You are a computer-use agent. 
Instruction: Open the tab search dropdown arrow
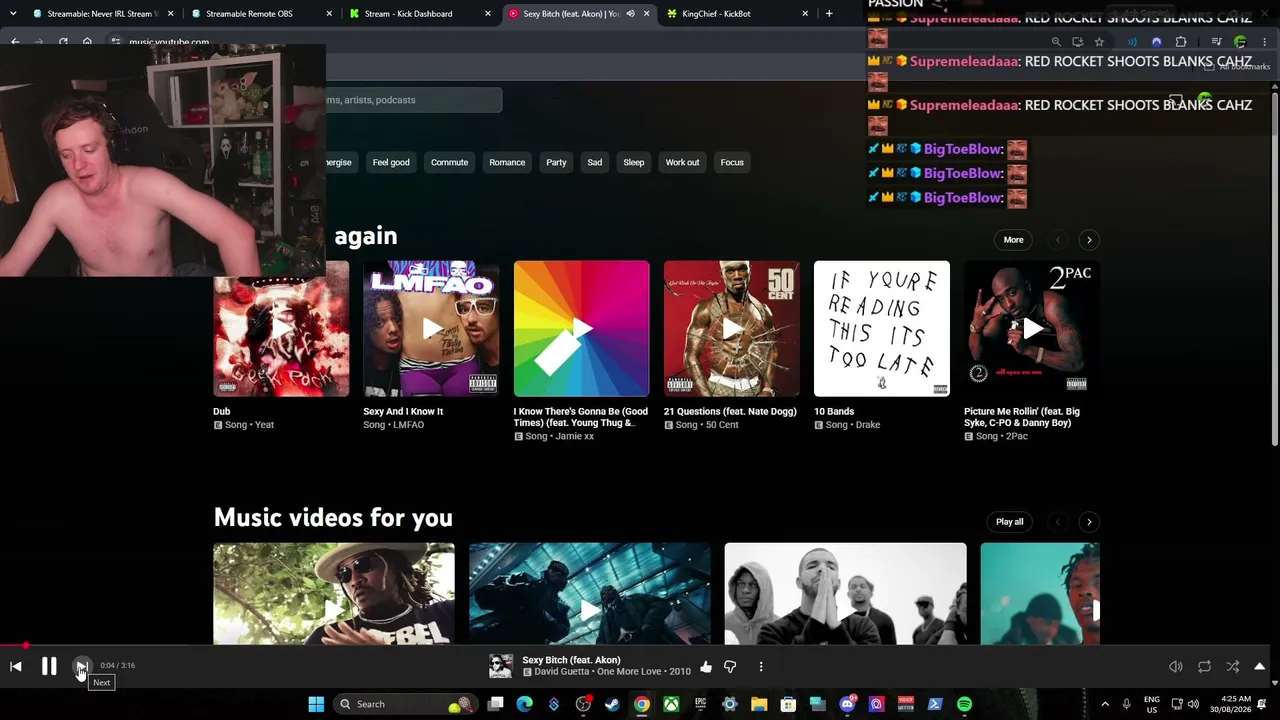pos(13,14)
